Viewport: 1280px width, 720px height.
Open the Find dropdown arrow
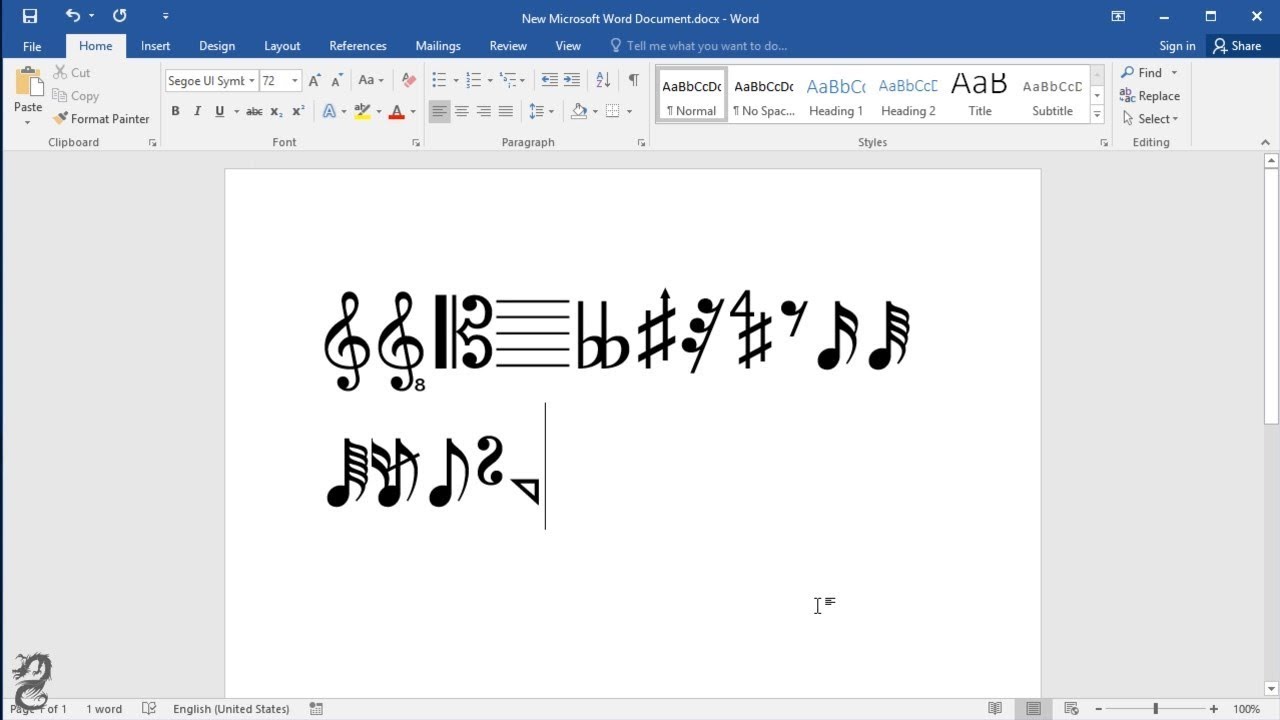point(1174,73)
